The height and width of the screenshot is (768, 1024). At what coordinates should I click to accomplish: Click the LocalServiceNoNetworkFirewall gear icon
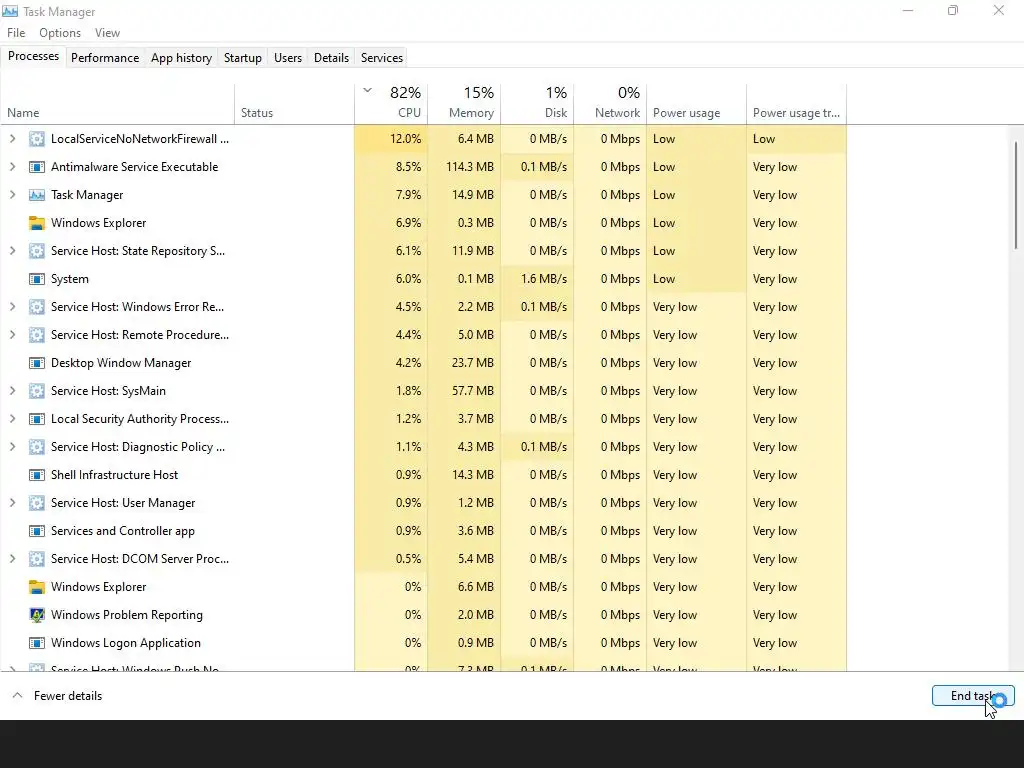(37, 138)
